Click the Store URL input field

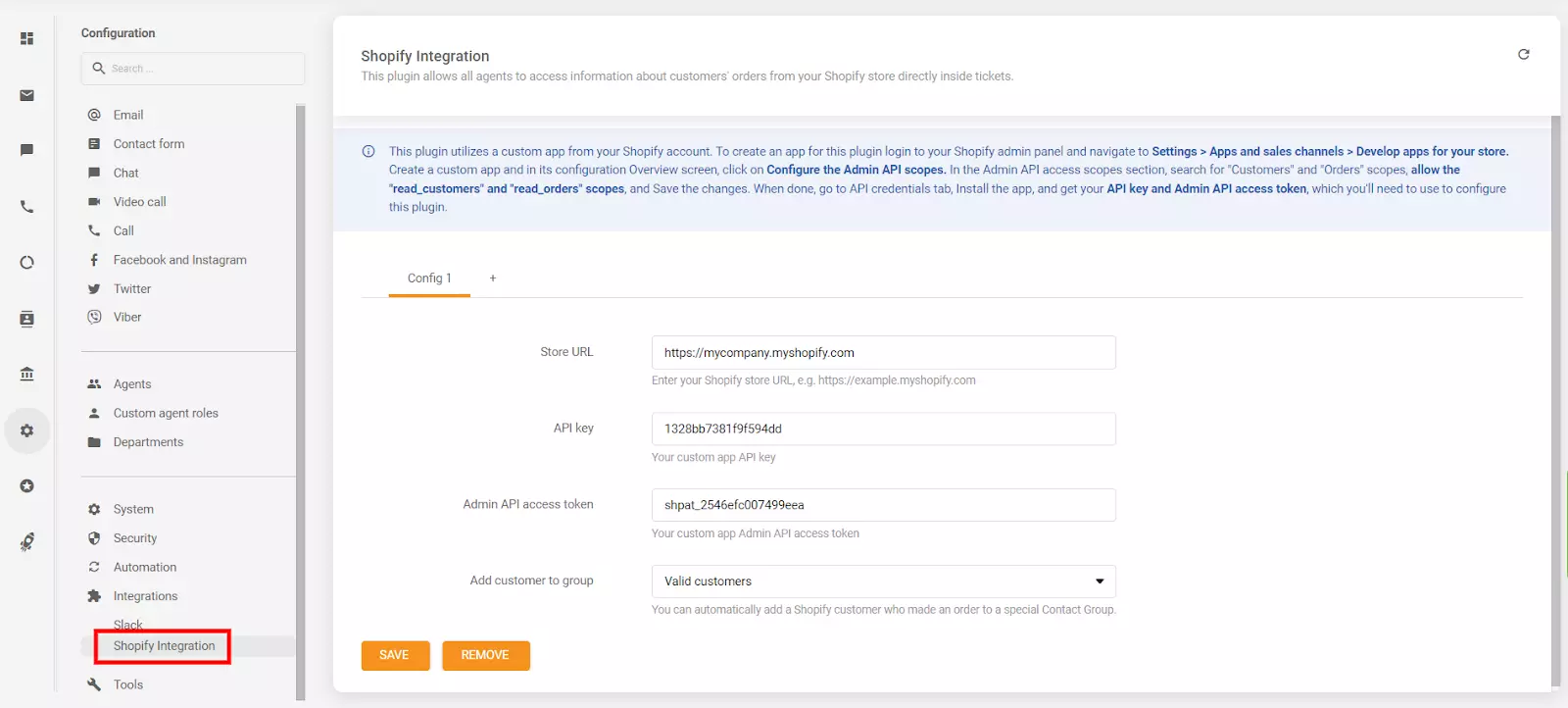883,353
